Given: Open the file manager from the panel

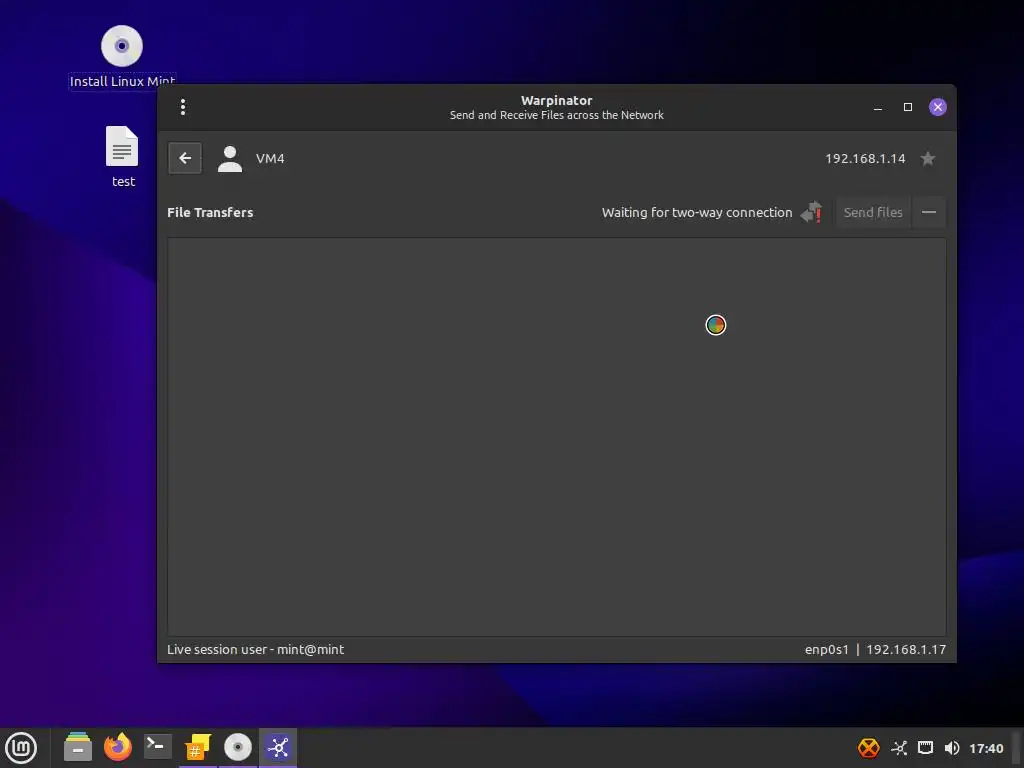Looking at the screenshot, I should tap(78, 747).
